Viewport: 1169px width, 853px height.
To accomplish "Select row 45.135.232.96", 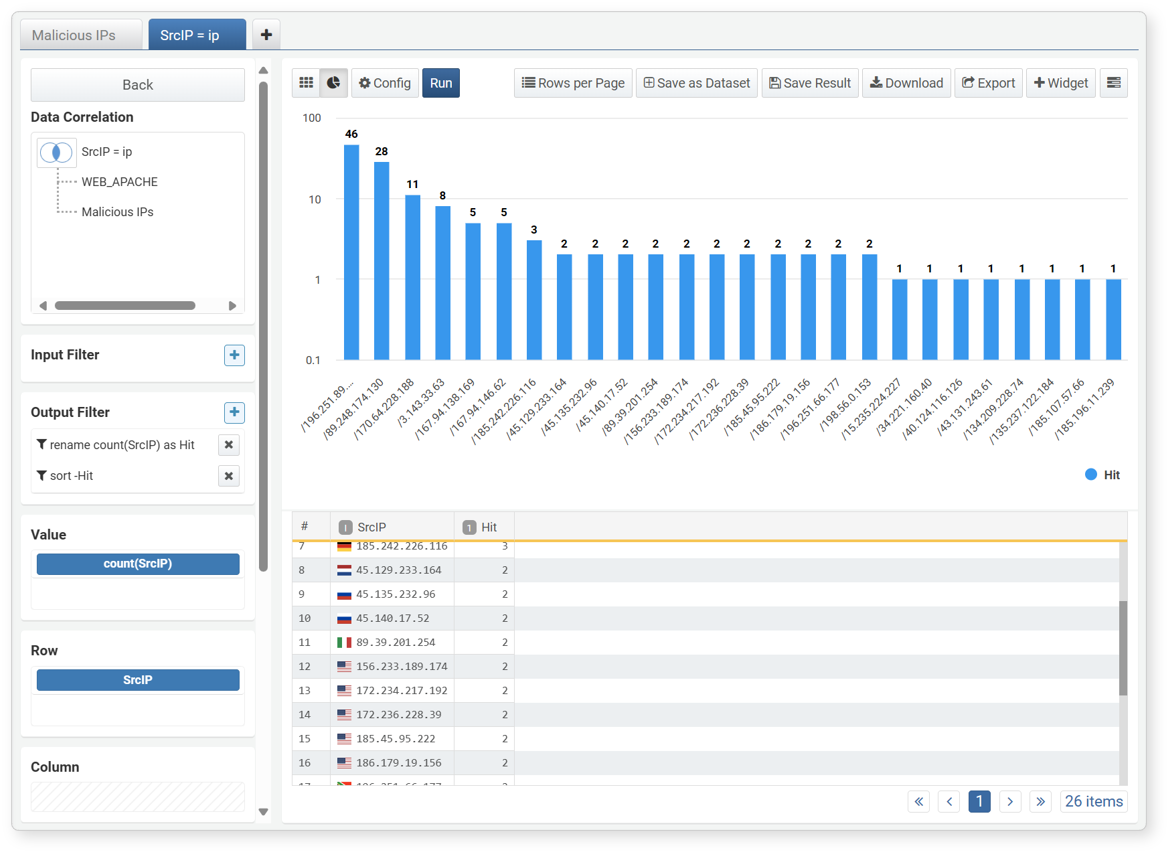I will pyautogui.click(x=705, y=594).
